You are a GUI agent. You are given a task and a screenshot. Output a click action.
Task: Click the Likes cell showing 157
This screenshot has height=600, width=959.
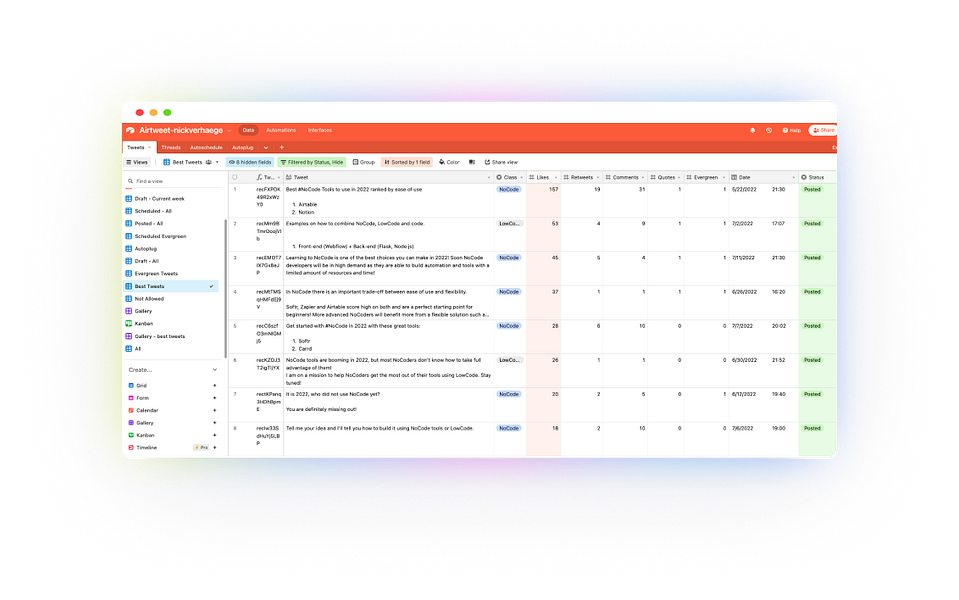pyautogui.click(x=544, y=201)
